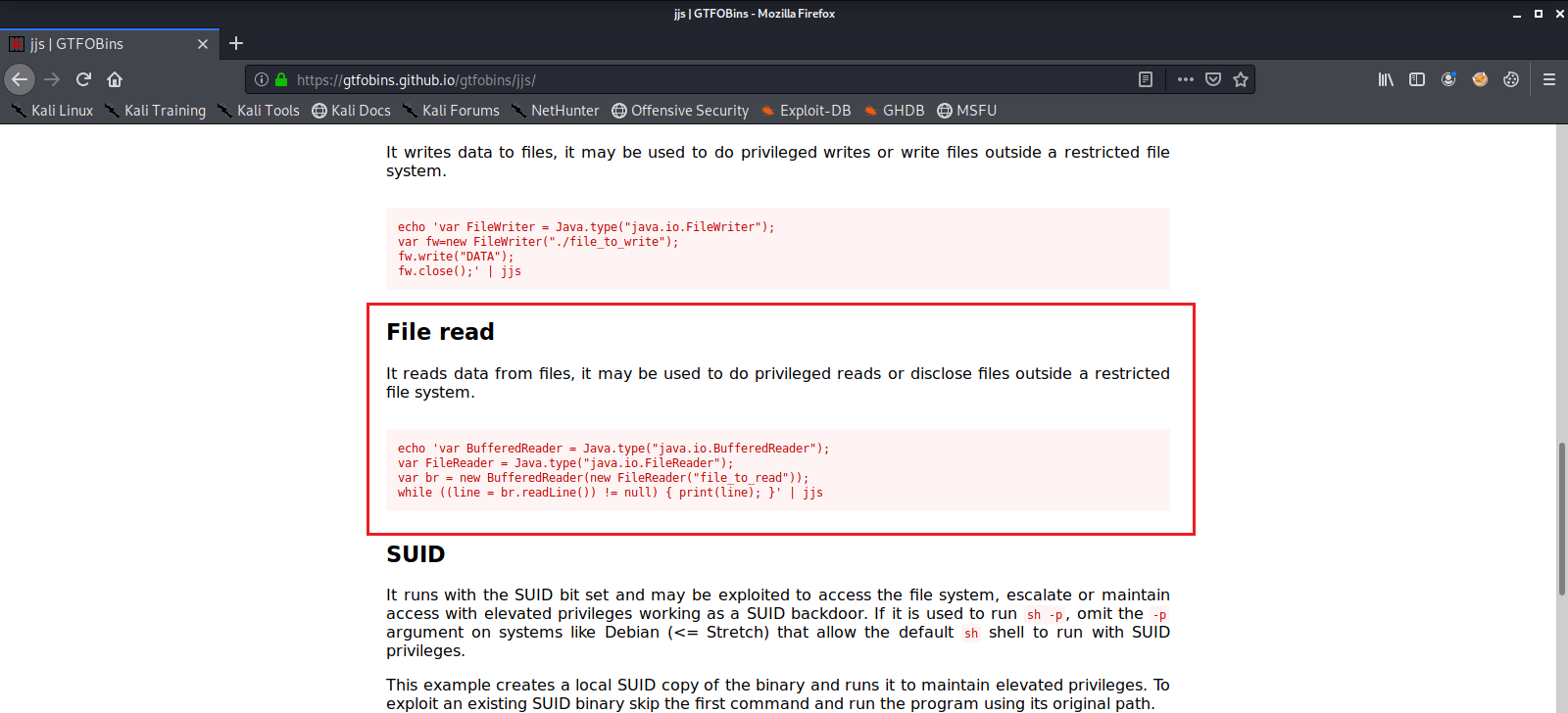Show site information for gtfobins.github.io
1568x713 pixels.
pos(262,79)
